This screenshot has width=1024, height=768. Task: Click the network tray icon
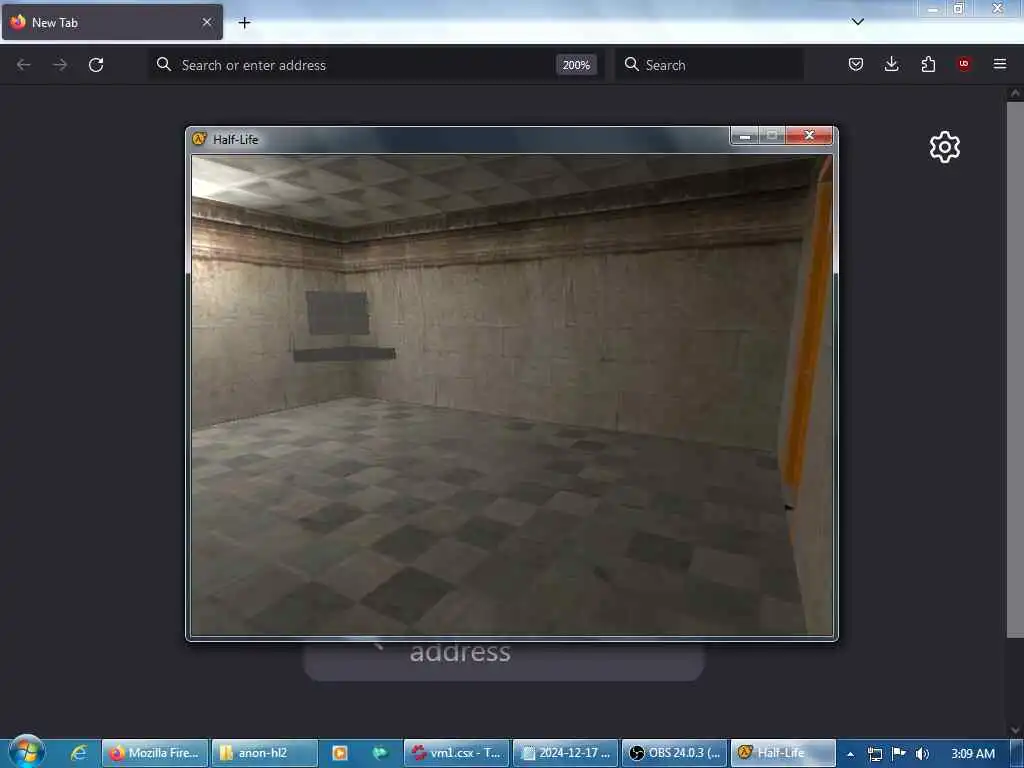[x=874, y=754]
